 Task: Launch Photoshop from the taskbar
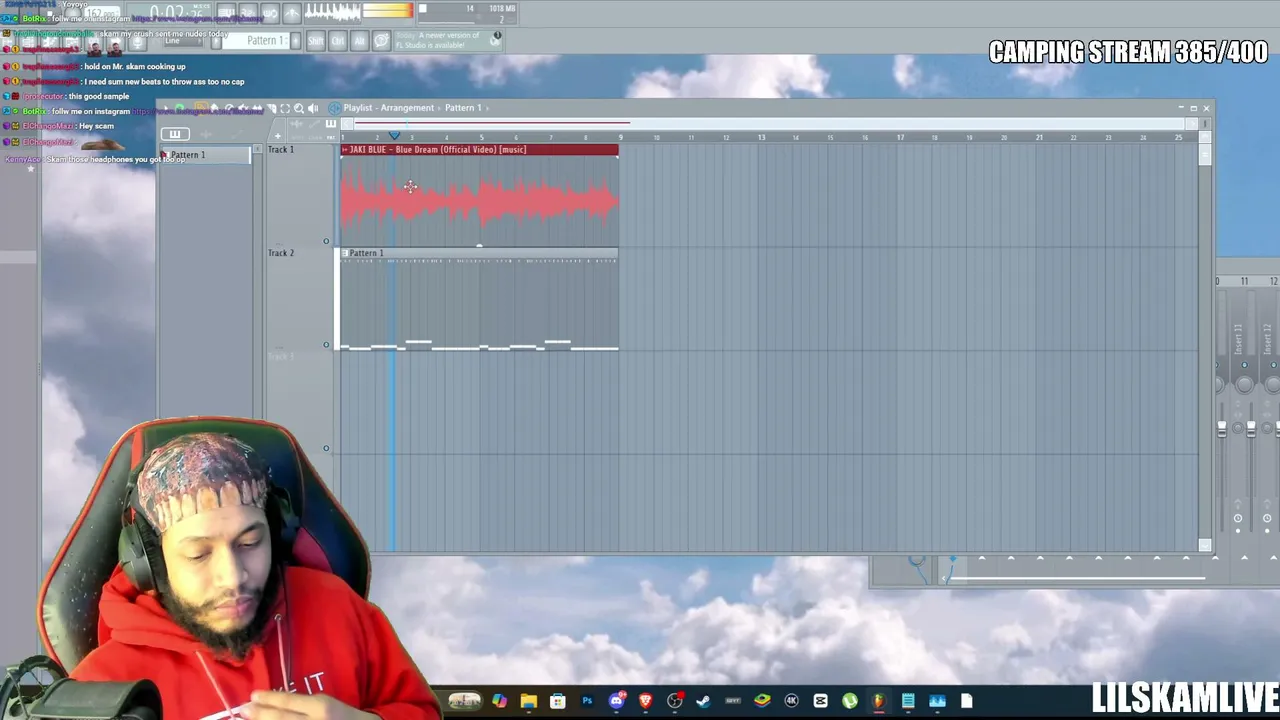587,701
